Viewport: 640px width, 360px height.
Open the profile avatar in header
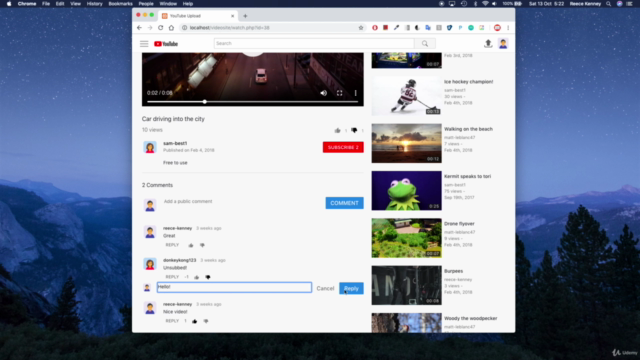point(503,43)
